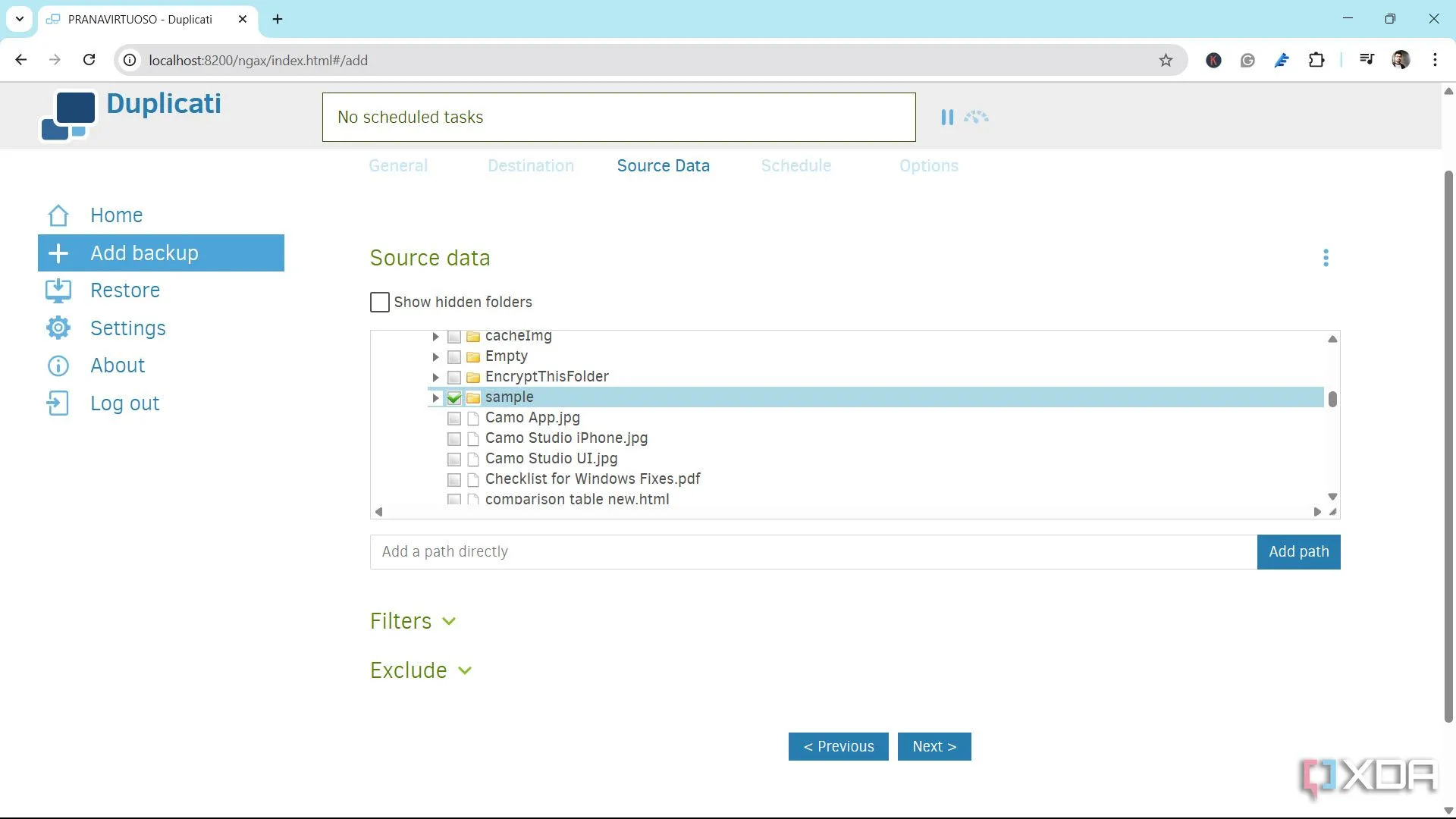Click the Log out icon
Viewport: 1456px width, 819px height.
(58, 403)
